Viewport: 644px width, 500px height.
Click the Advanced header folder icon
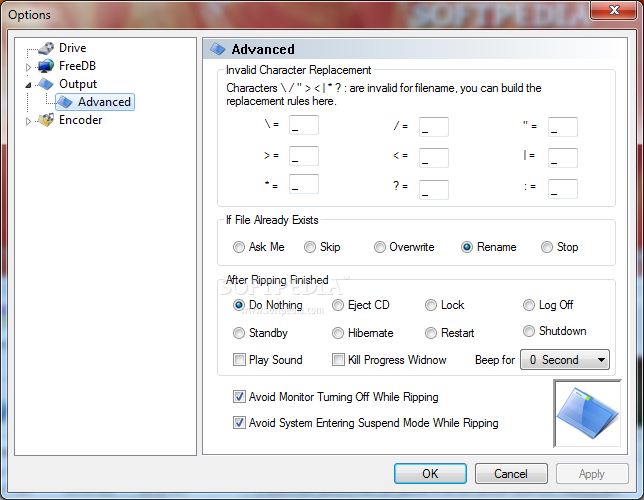[x=218, y=49]
